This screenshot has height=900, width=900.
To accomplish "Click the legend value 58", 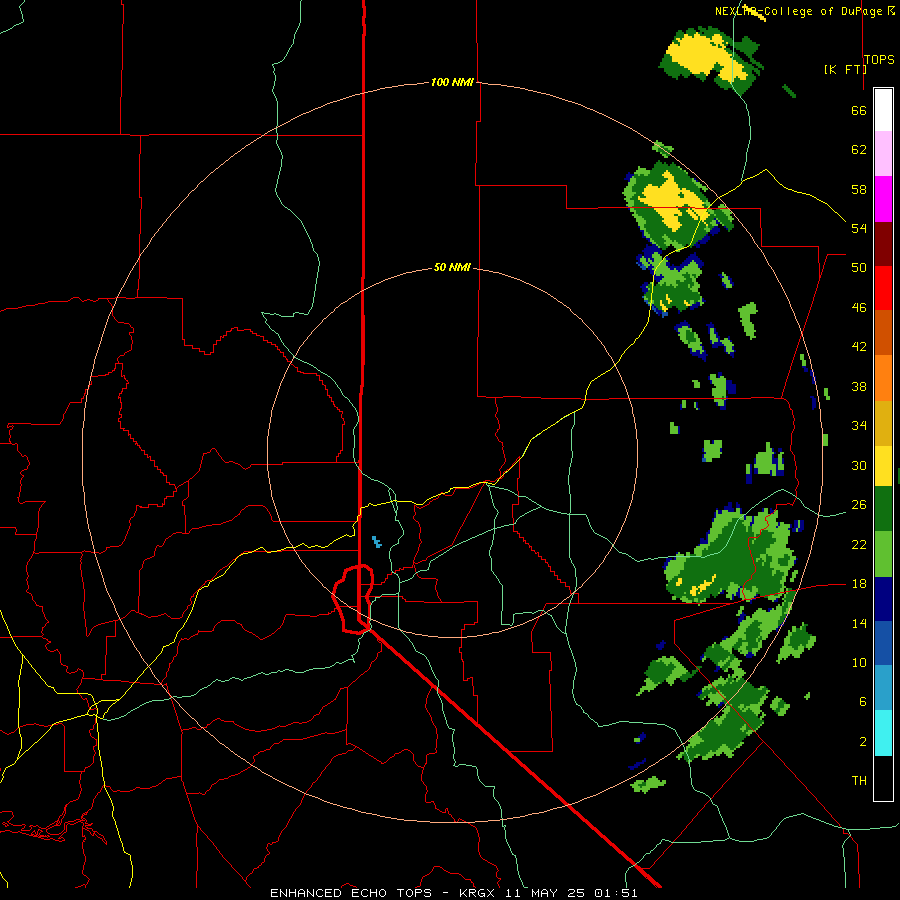I will click(859, 189).
